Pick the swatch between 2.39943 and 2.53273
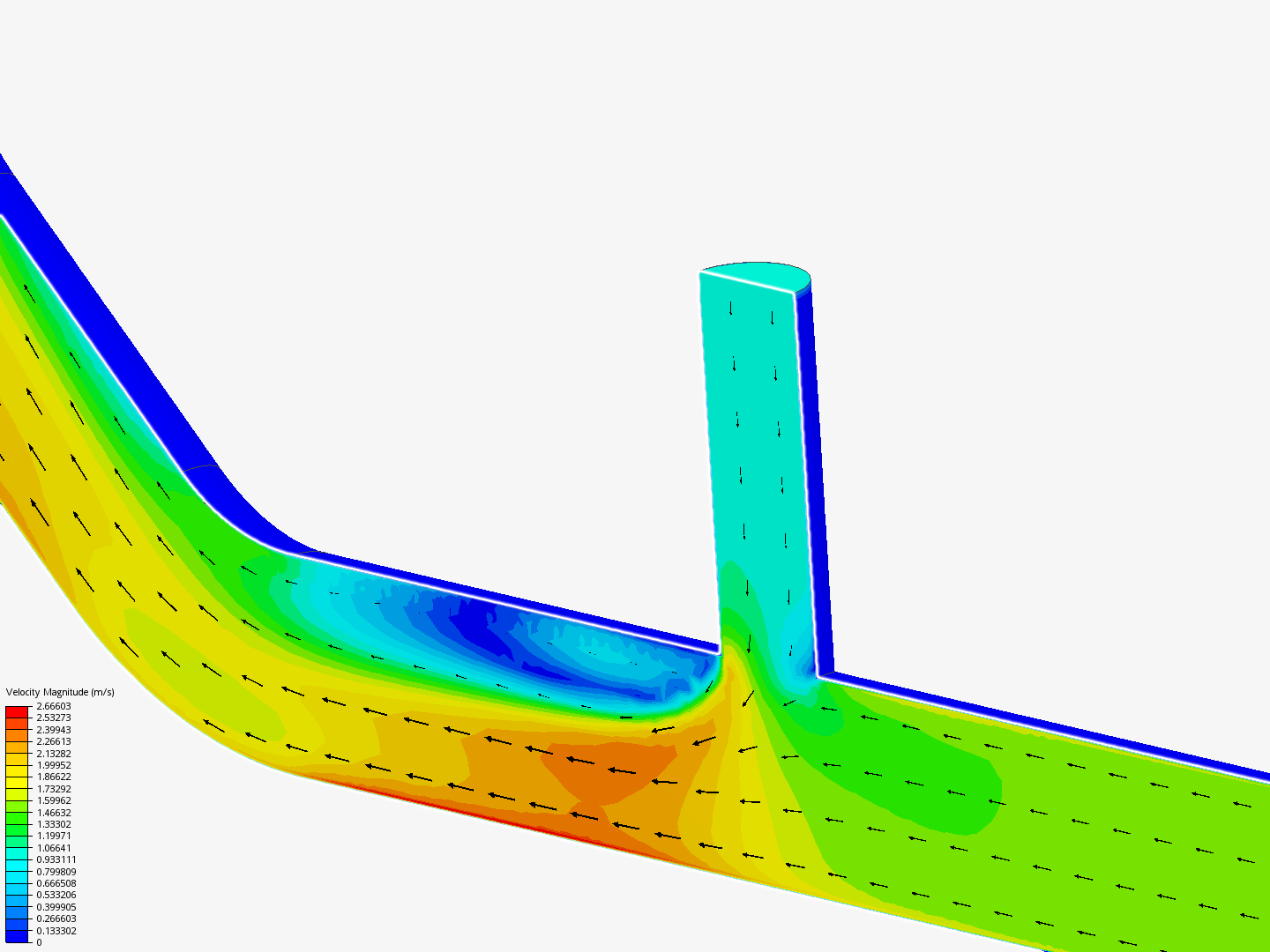The image size is (1270, 952). tap(17, 724)
